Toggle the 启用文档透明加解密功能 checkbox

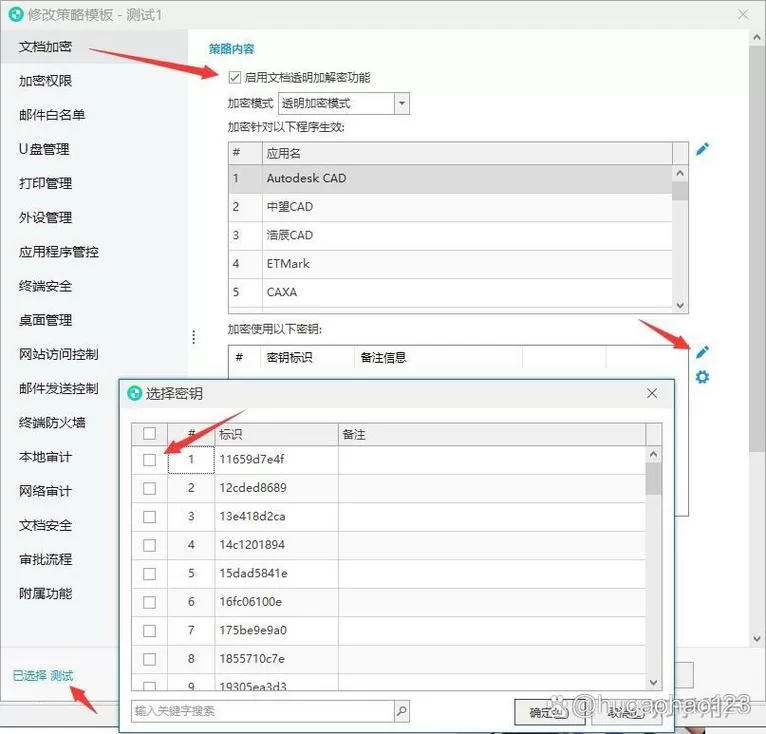234,77
